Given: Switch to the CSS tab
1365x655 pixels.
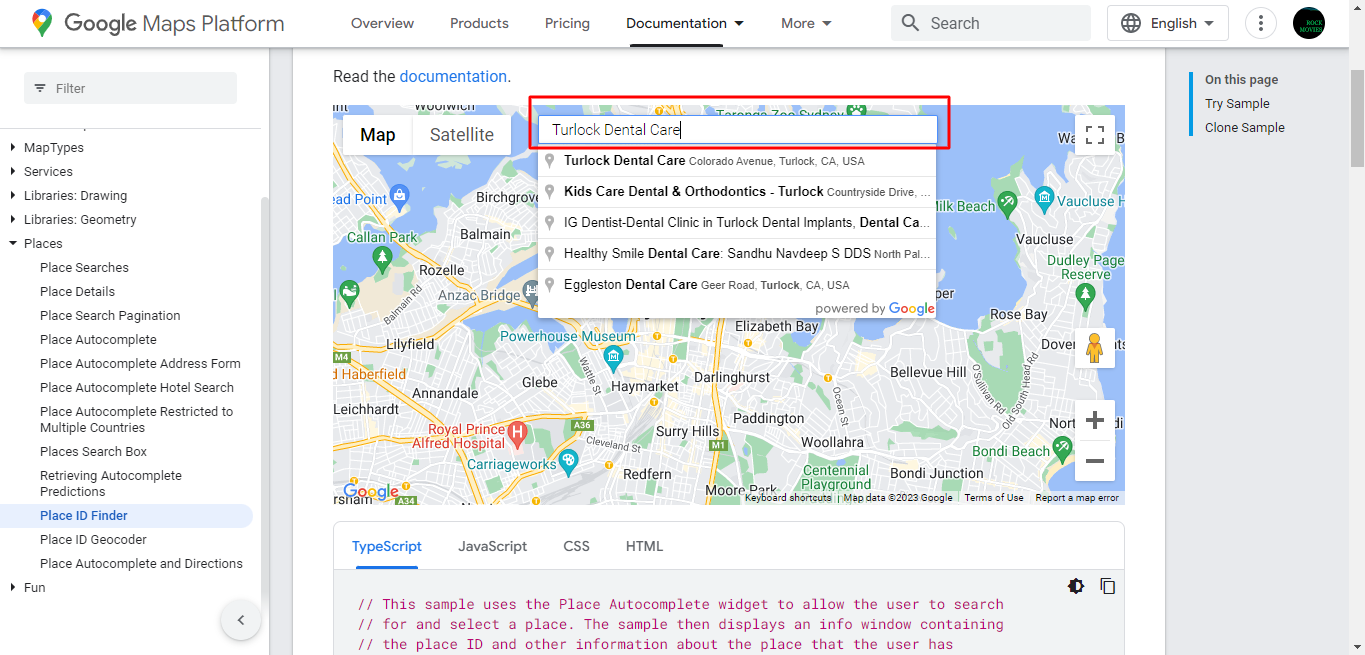Looking at the screenshot, I should [x=577, y=546].
